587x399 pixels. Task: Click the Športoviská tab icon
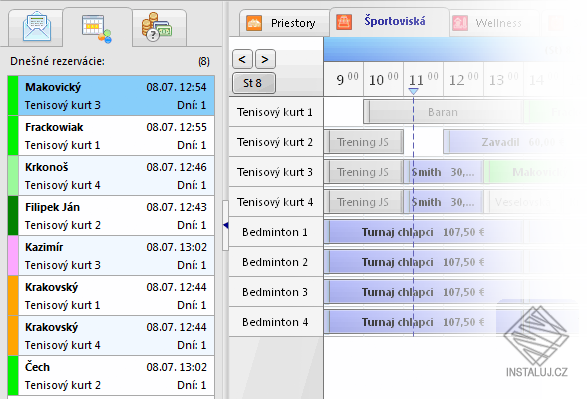point(344,22)
